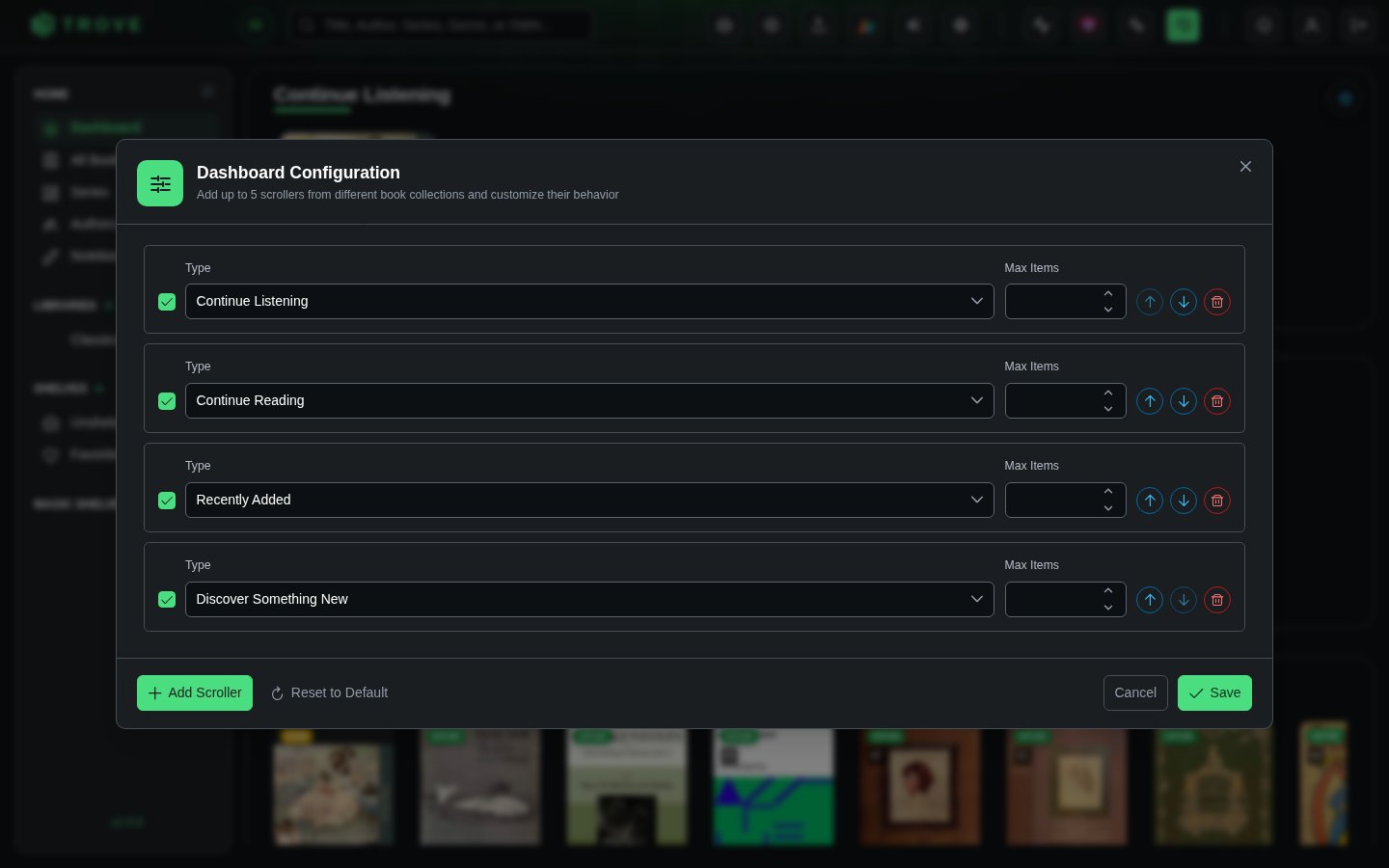
Task: Move Continue Listening scroller up
Action: click(1150, 302)
